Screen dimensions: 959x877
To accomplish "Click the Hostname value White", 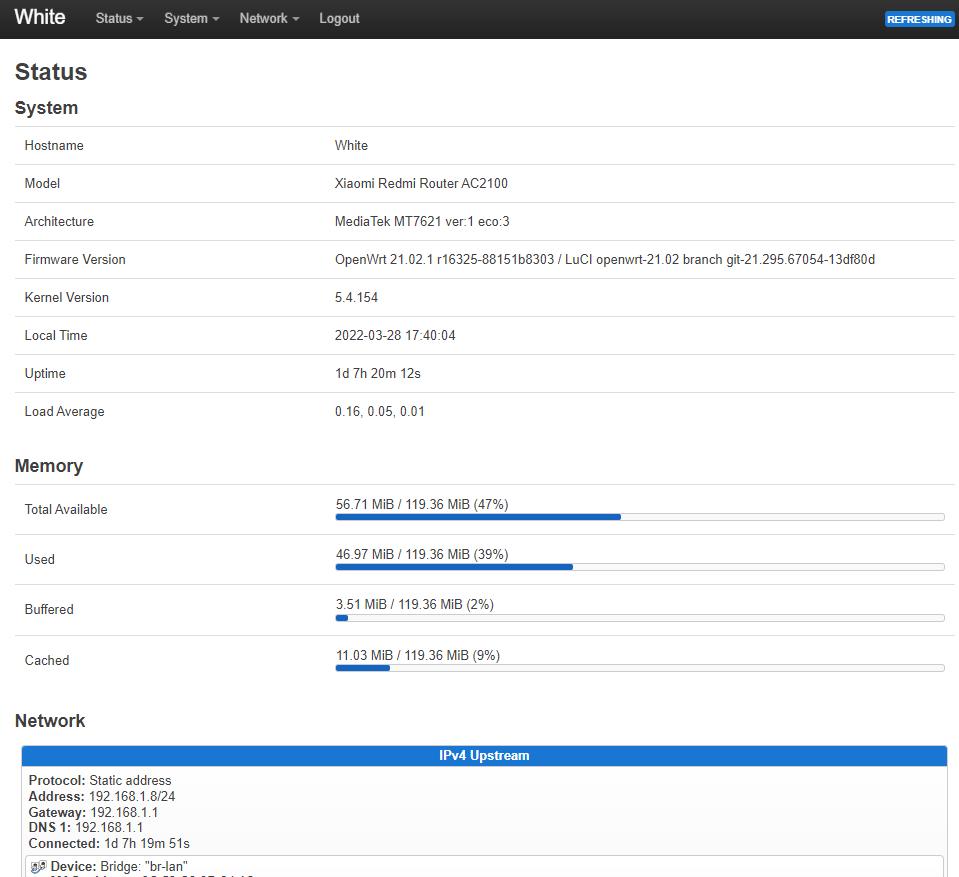I will pos(351,146).
